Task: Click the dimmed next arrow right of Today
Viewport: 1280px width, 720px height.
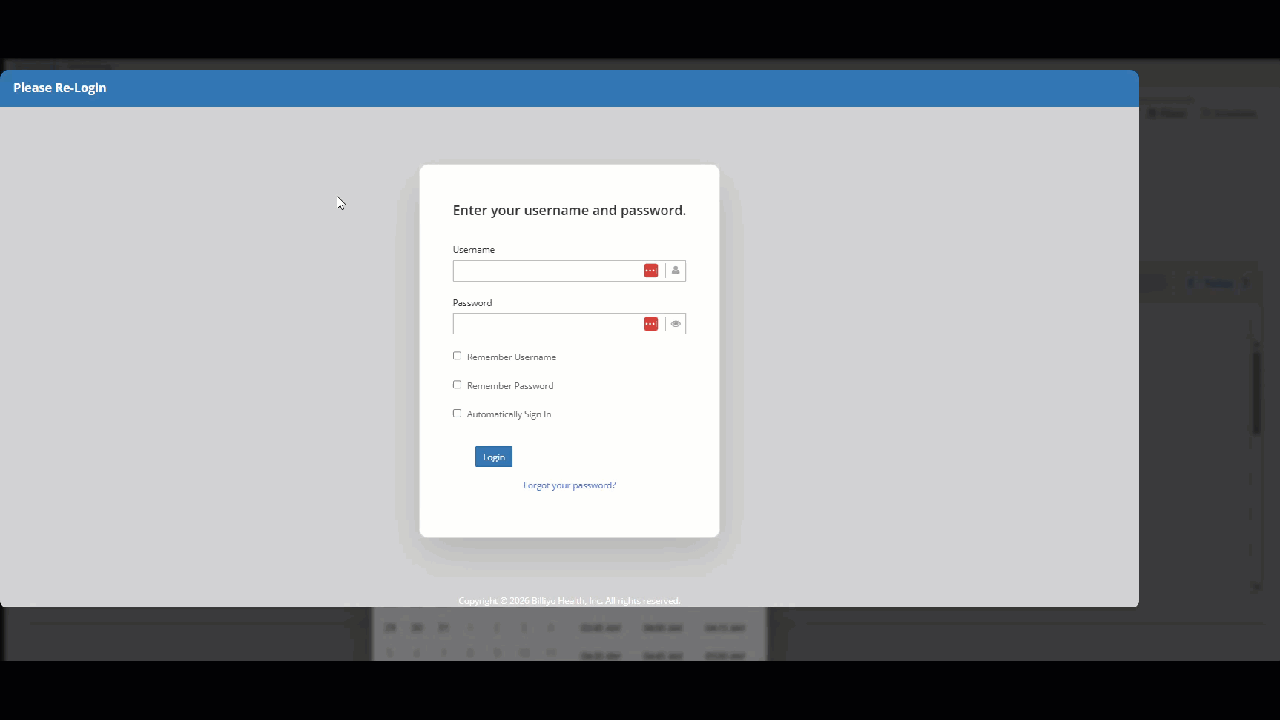Action: [1246, 284]
